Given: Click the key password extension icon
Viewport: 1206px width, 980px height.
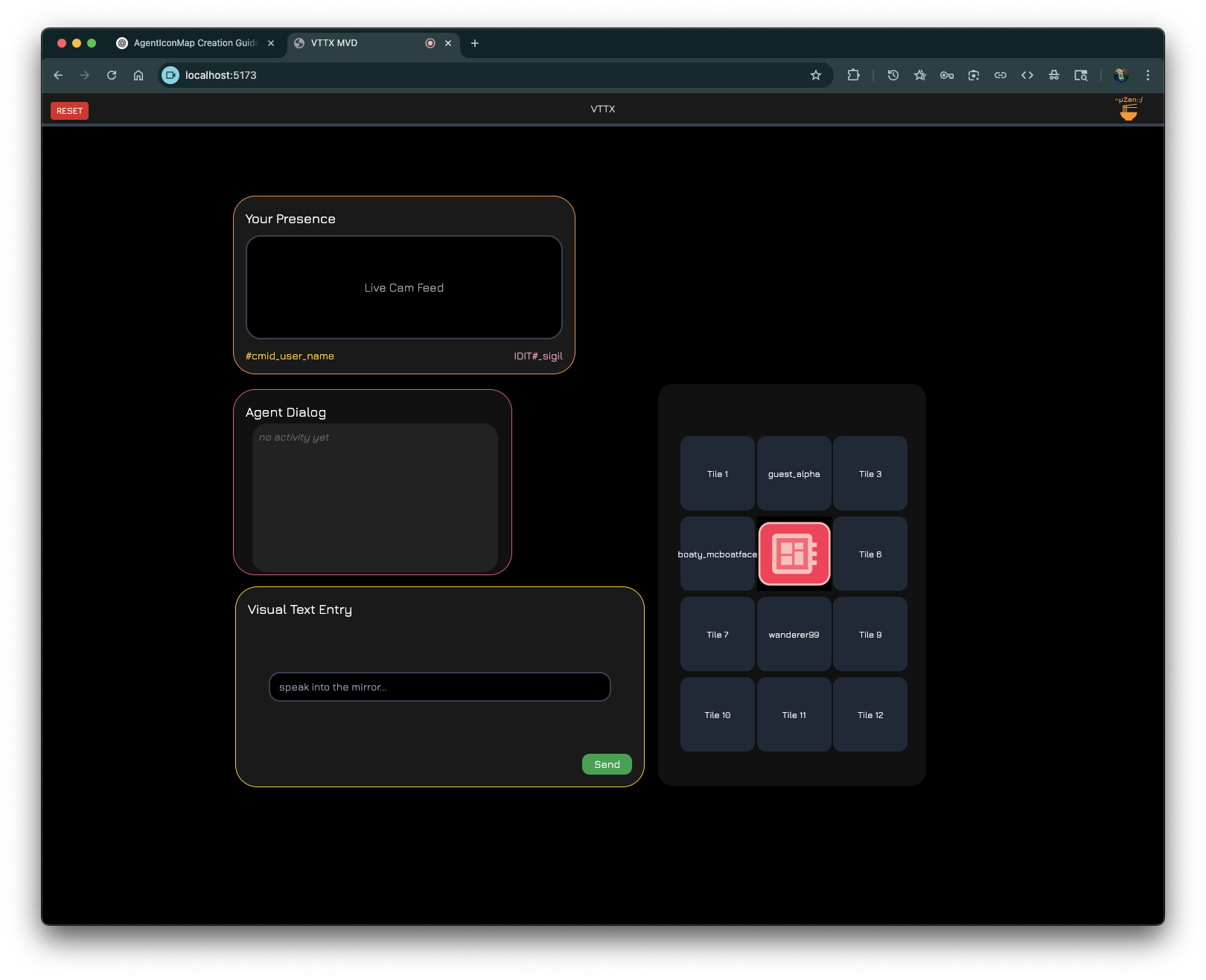Looking at the screenshot, I should click(x=947, y=75).
